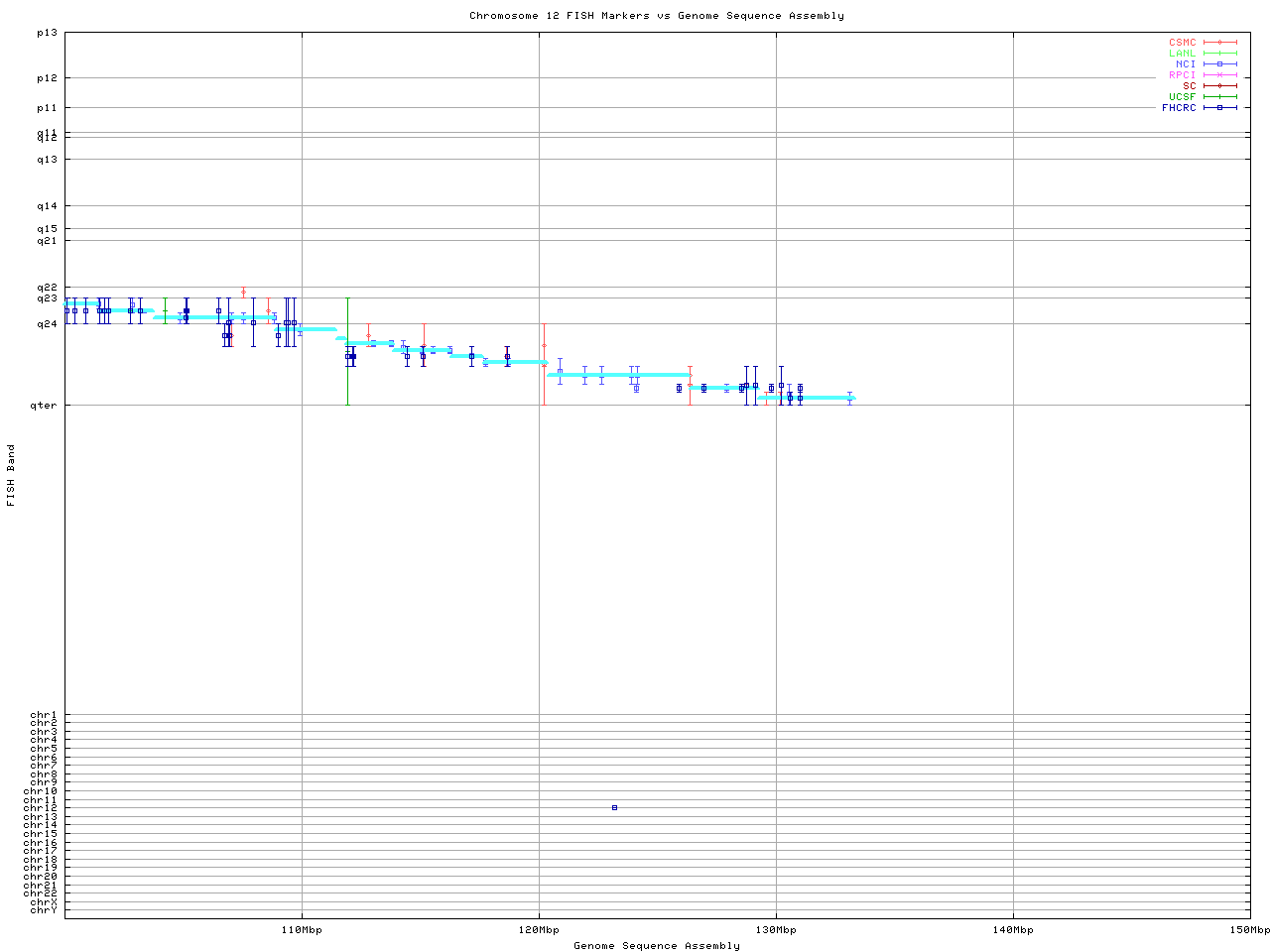
Task: Select the blue square marker on the chr12 row
Action: [614, 808]
